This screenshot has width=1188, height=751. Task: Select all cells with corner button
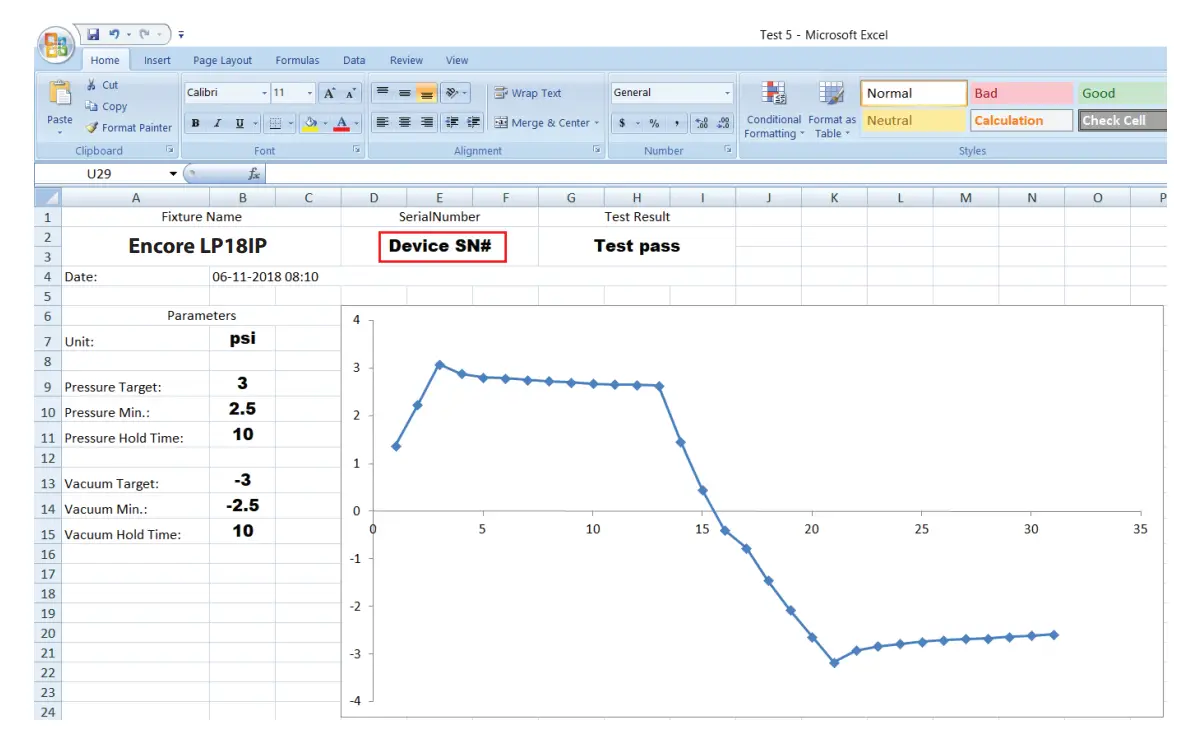[48, 198]
